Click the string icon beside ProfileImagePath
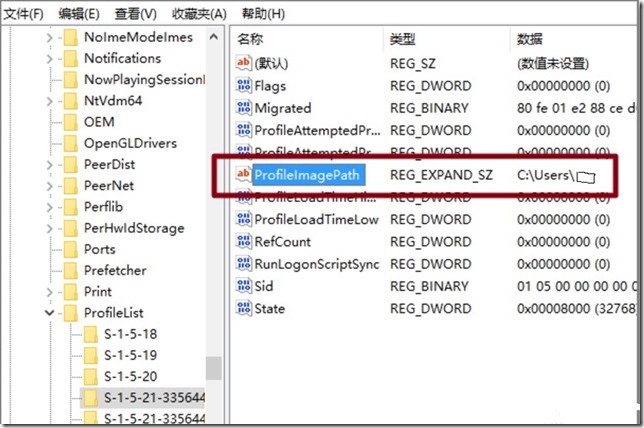This screenshot has width=644, height=428. pyautogui.click(x=242, y=175)
